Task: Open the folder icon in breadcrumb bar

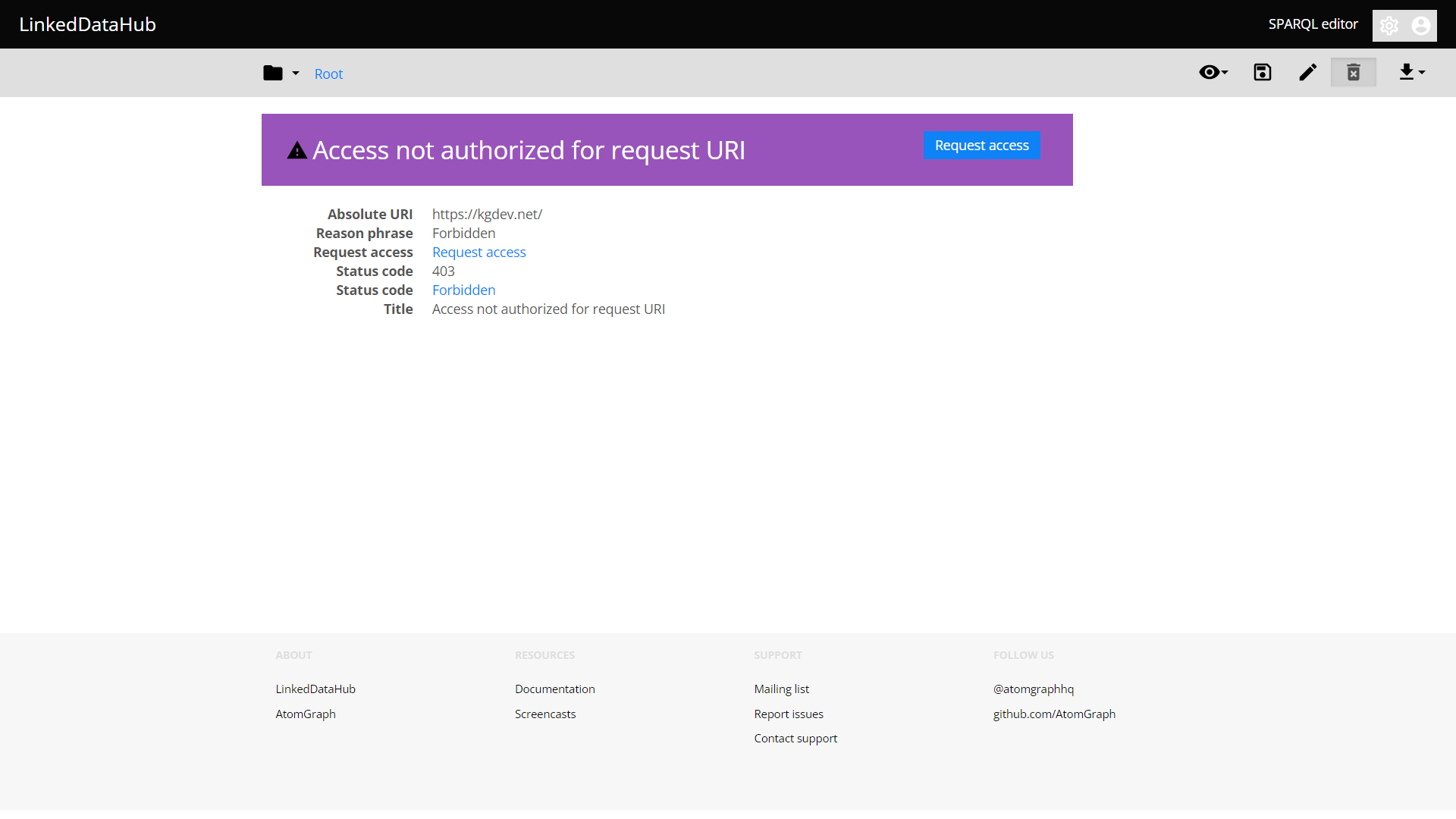Action: [273, 73]
